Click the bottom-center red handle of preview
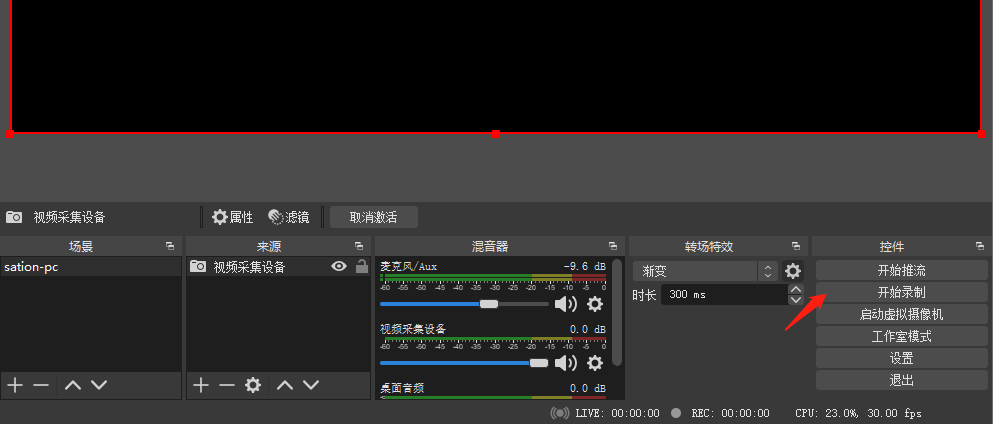The image size is (993, 424). 496,134
